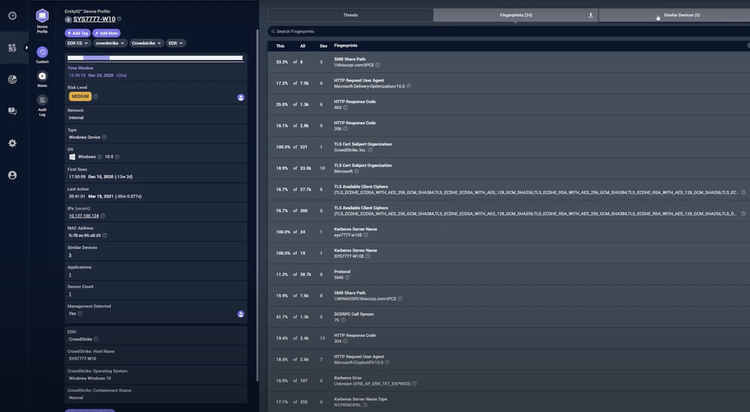750x412 pixels.
Task: Open the Applications count link
Action: (x=70, y=275)
